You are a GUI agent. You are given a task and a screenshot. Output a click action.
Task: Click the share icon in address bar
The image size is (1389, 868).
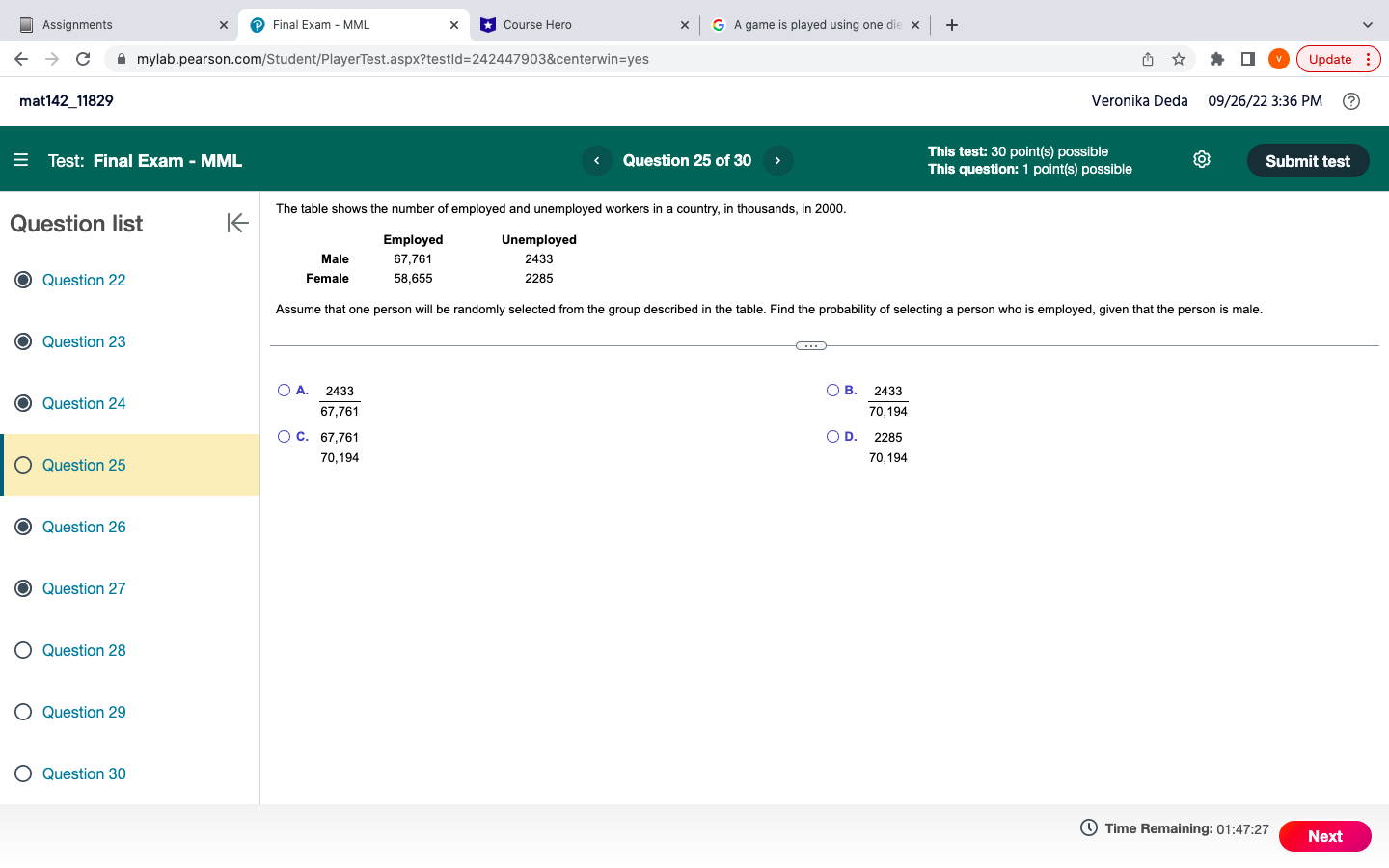pos(1148,59)
